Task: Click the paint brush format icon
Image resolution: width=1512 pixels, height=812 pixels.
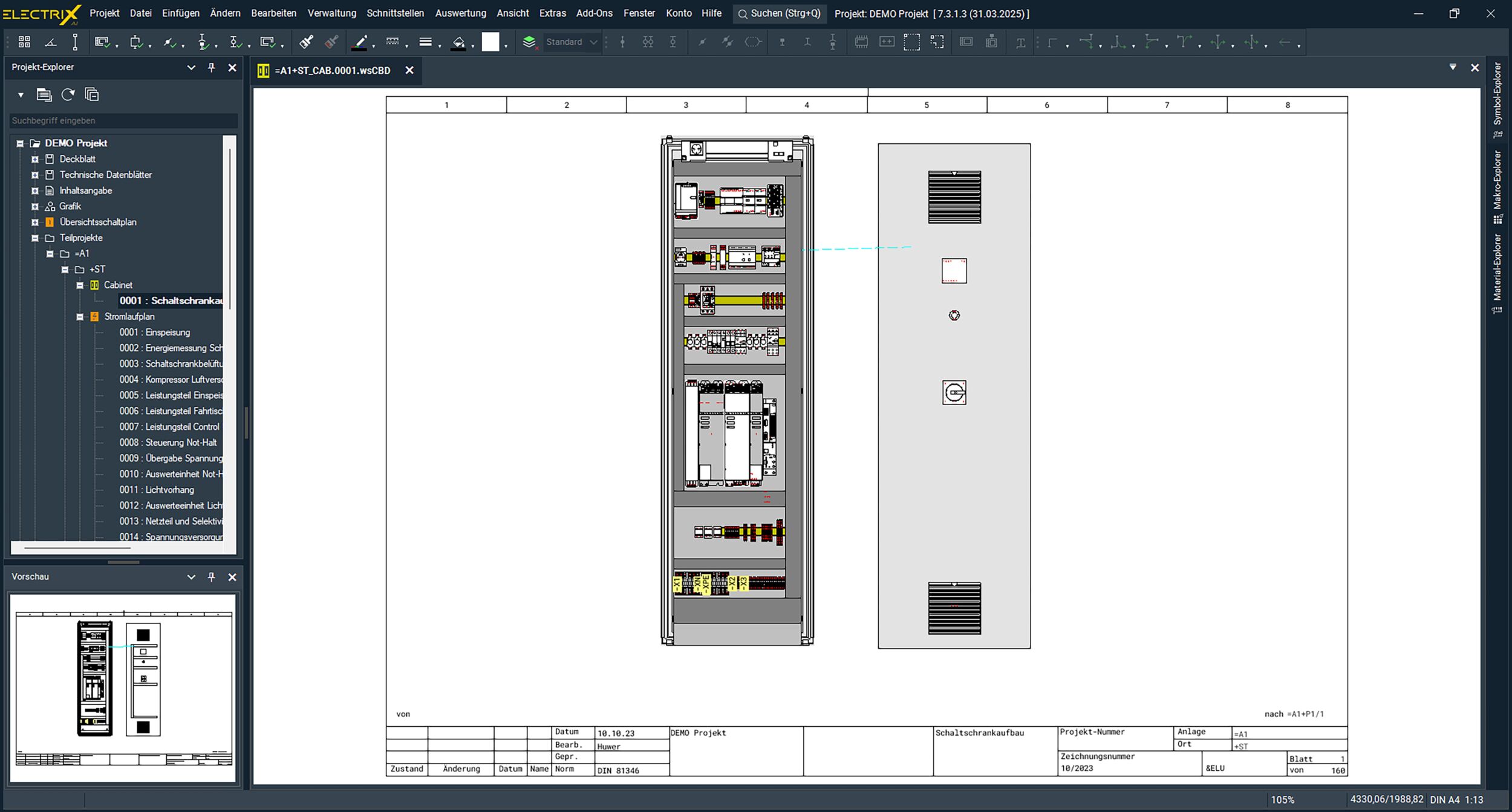Action: click(306, 42)
